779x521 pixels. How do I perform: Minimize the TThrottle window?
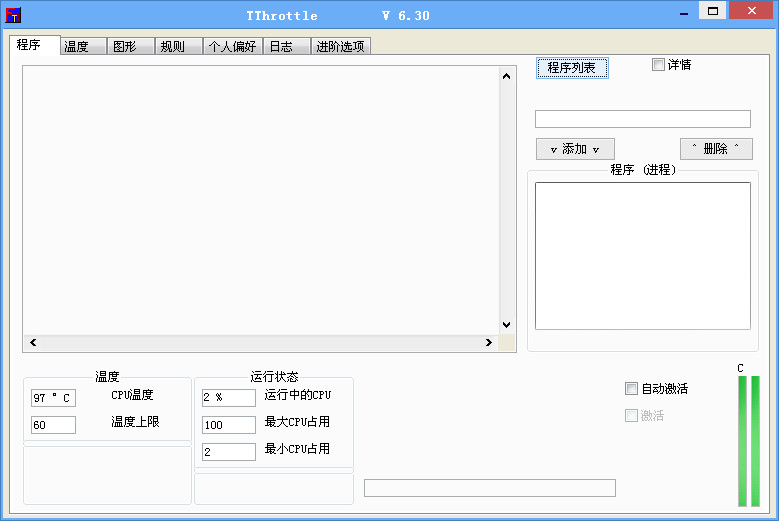(684, 13)
